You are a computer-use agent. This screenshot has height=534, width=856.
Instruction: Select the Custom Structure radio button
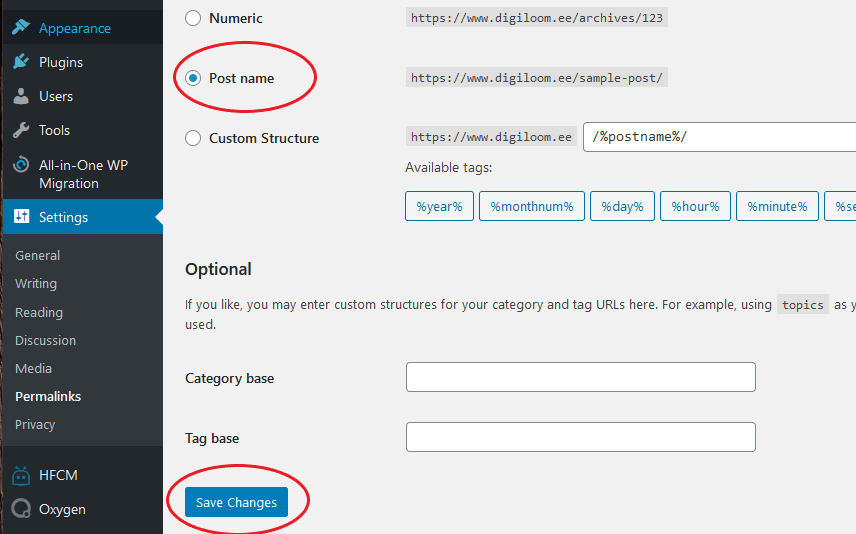click(x=193, y=138)
